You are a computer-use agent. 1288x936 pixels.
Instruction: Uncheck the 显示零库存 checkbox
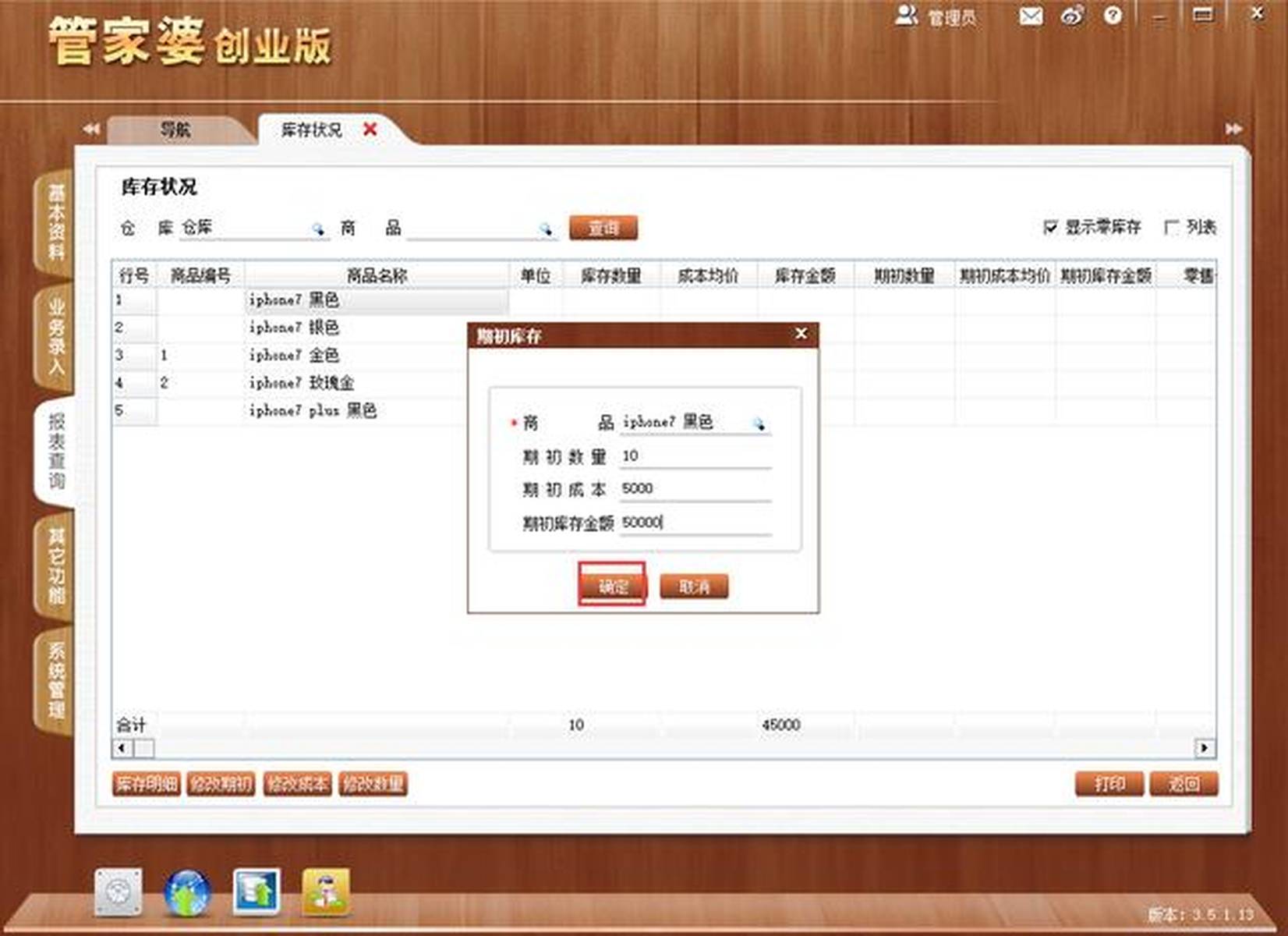tap(1050, 227)
